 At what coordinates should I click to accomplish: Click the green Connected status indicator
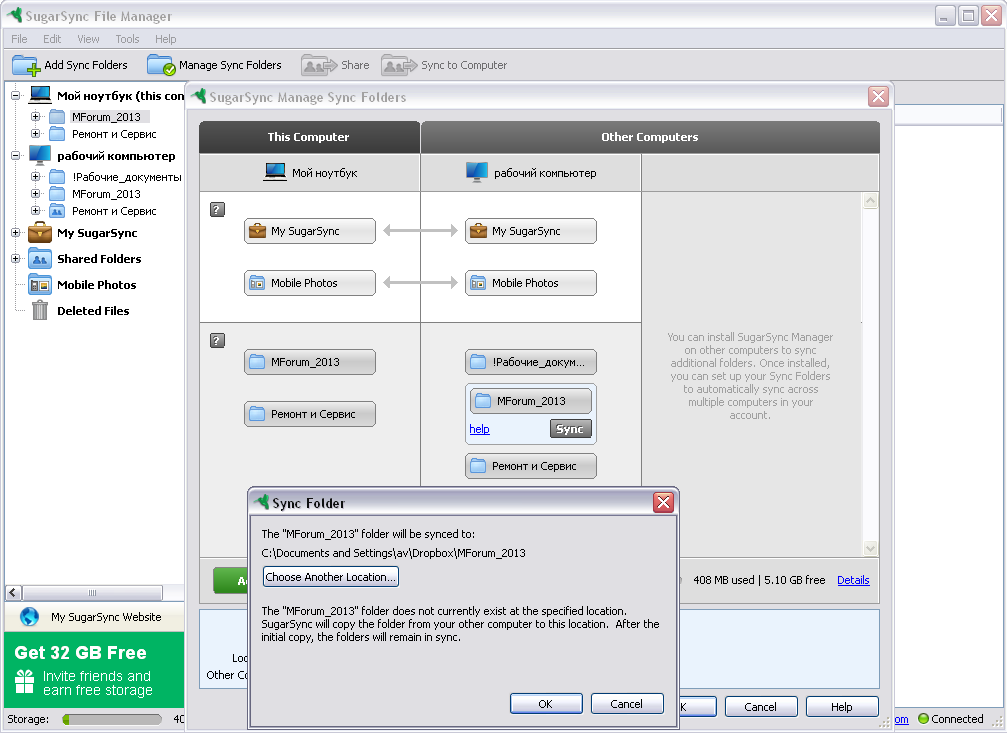[x=924, y=719]
